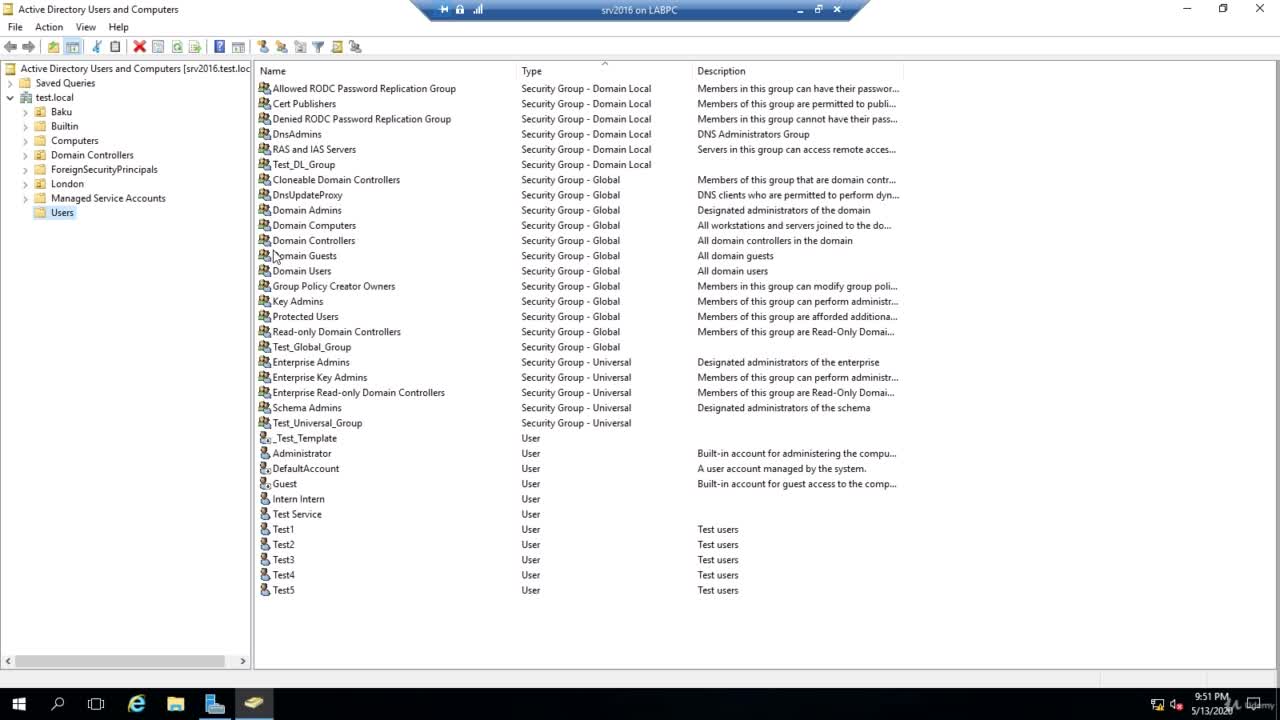Open the File menu
Image resolution: width=1280 pixels, height=720 pixels.
15,27
